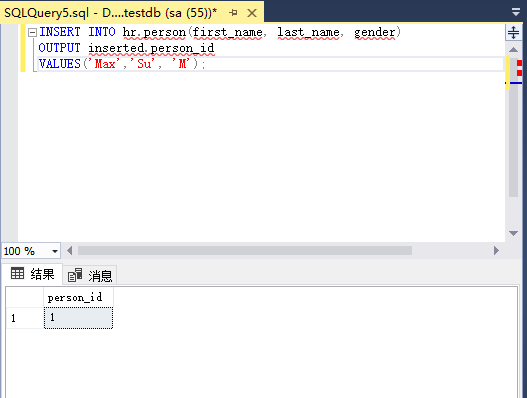Image resolution: width=527 pixels, height=398 pixels.
Task: Click the VALUES keyword in the query
Action: 59,64
